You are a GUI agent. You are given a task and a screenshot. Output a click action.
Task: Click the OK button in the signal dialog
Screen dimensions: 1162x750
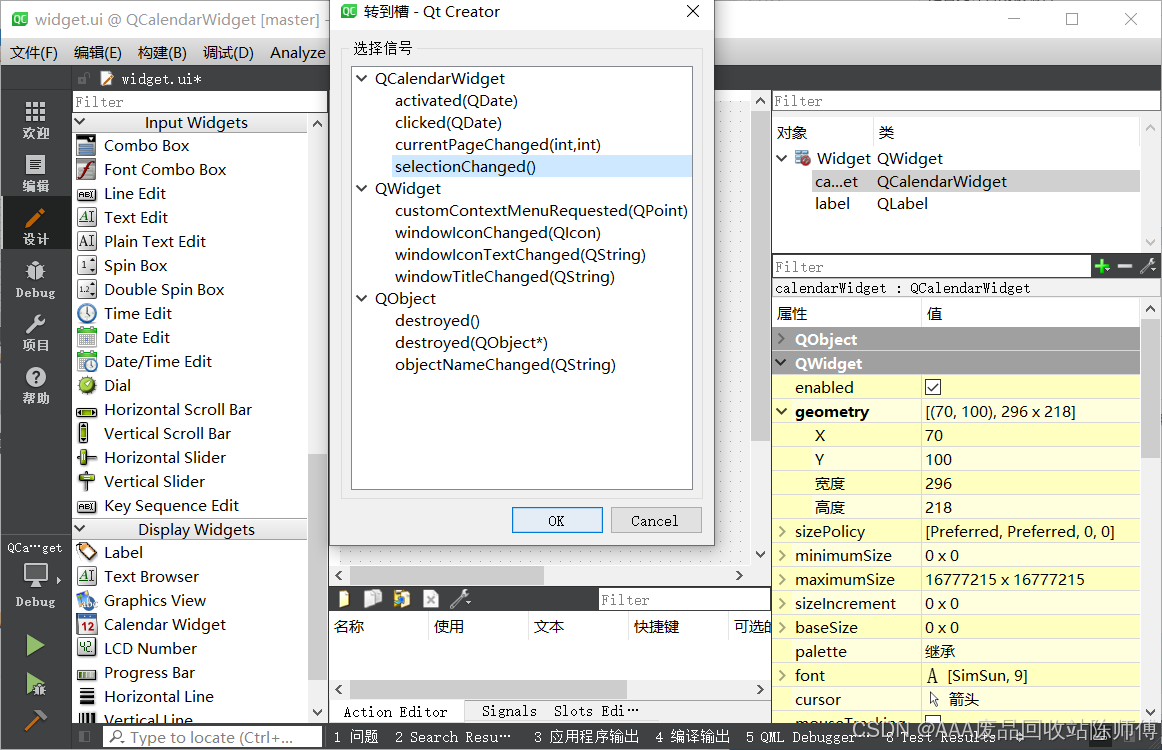click(557, 519)
